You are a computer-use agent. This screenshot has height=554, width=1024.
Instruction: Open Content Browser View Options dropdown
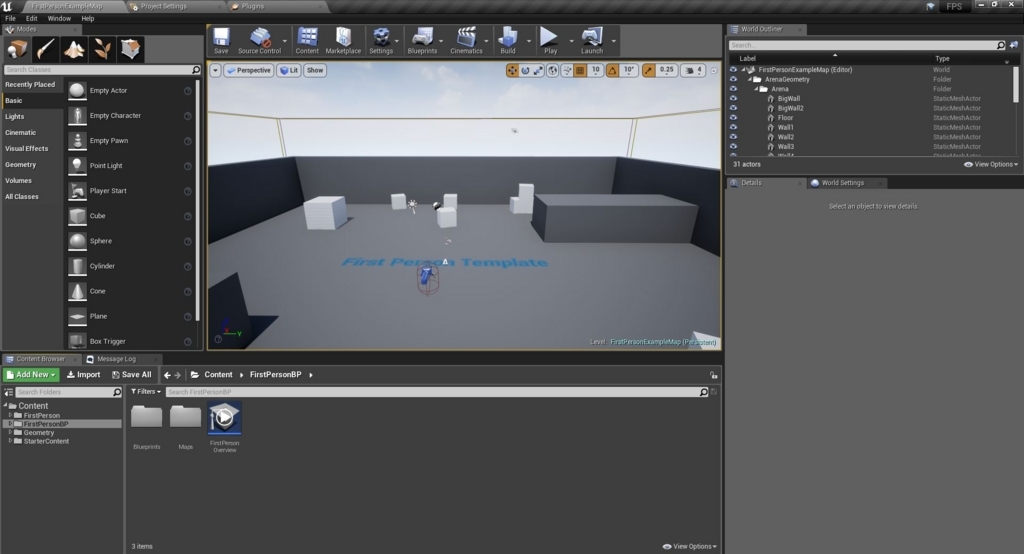pos(690,546)
